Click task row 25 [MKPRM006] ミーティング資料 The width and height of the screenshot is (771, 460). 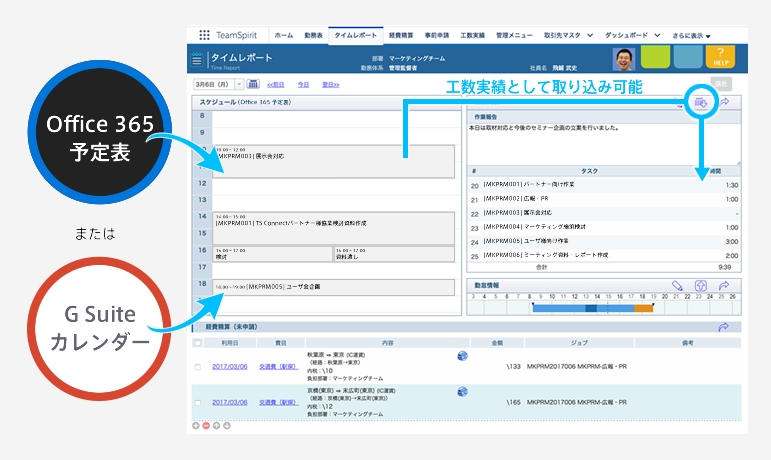tap(604, 256)
